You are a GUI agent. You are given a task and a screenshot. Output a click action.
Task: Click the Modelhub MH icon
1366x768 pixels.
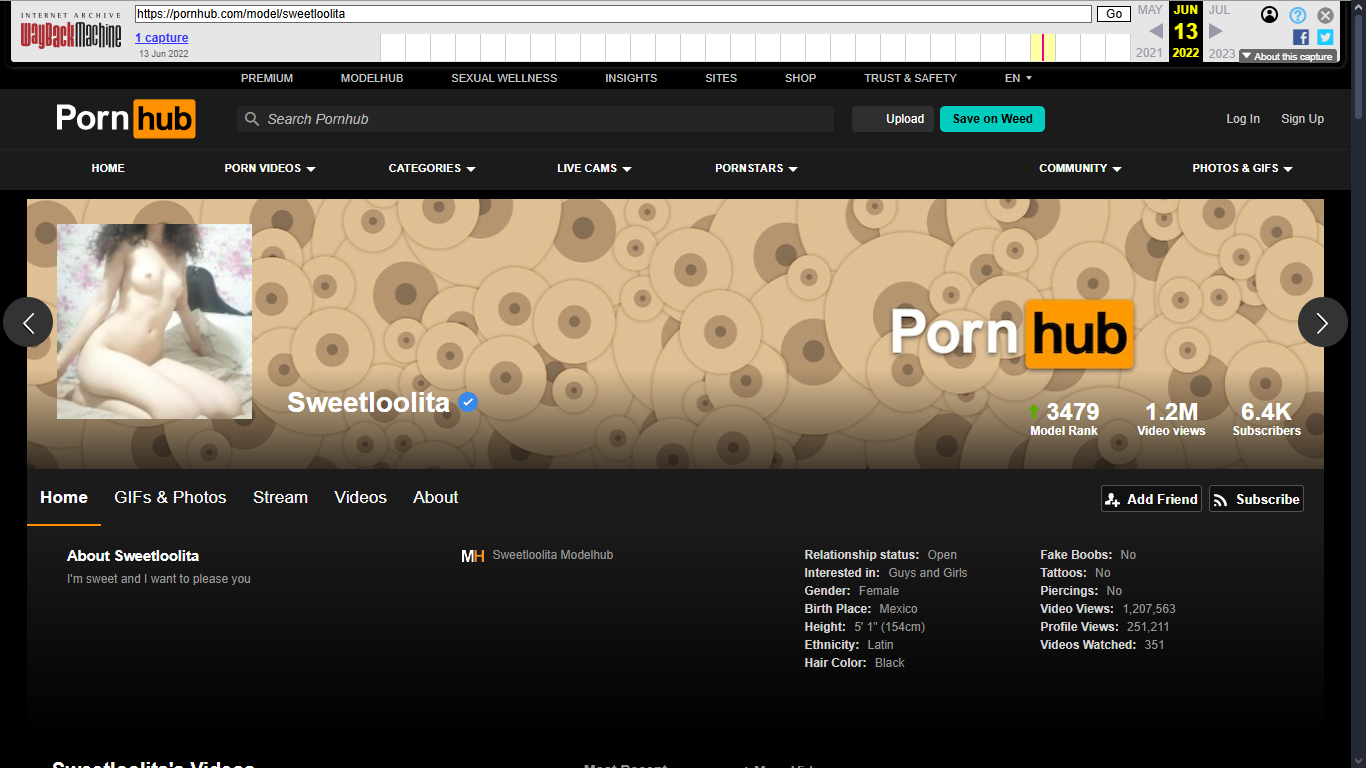tap(472, 556)
